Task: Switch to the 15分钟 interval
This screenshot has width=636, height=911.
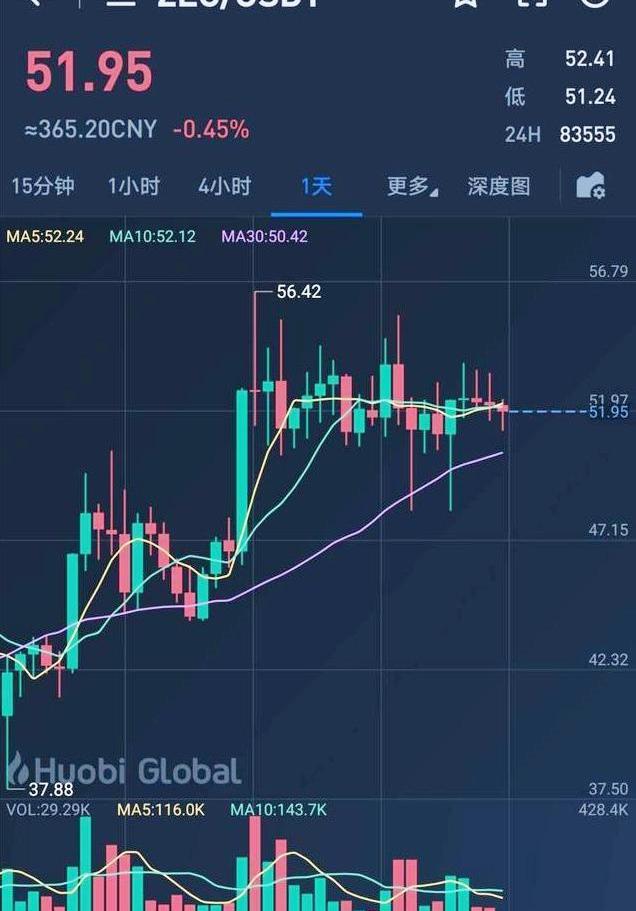Action: click(42, 186)
